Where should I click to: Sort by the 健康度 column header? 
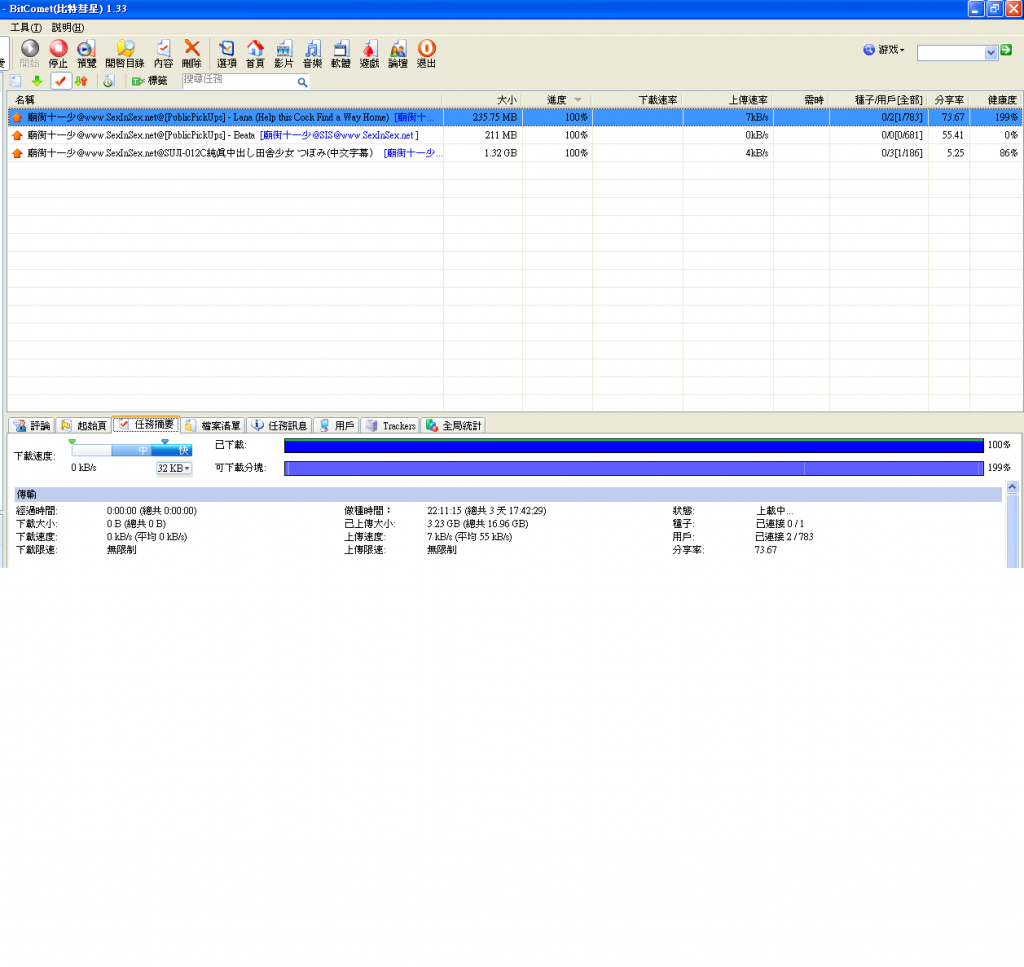coord(997,100)
